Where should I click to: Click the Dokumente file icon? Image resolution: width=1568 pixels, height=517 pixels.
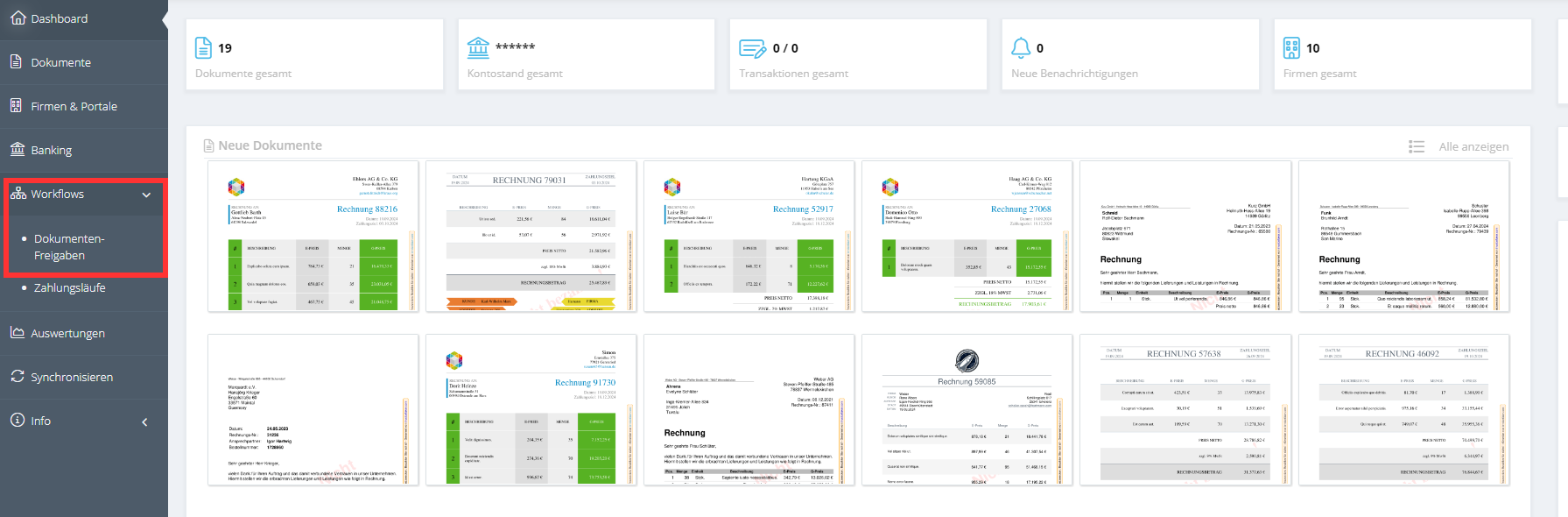(17, 61)
